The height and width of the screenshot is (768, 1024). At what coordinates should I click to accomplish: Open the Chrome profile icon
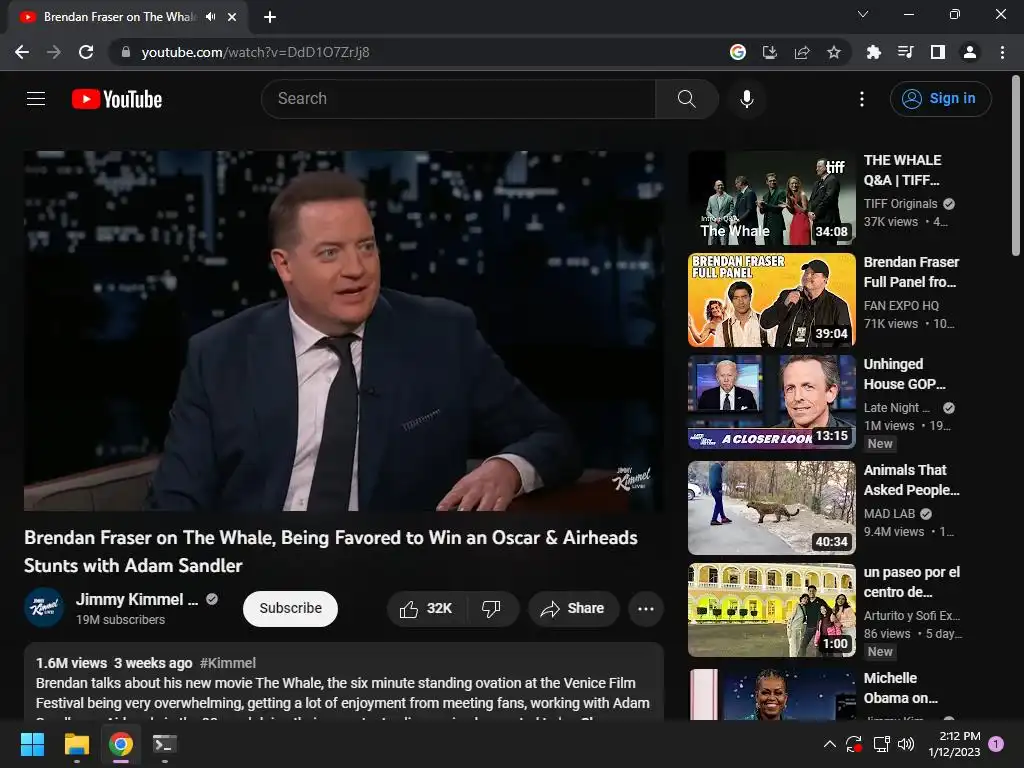[970, 52]
